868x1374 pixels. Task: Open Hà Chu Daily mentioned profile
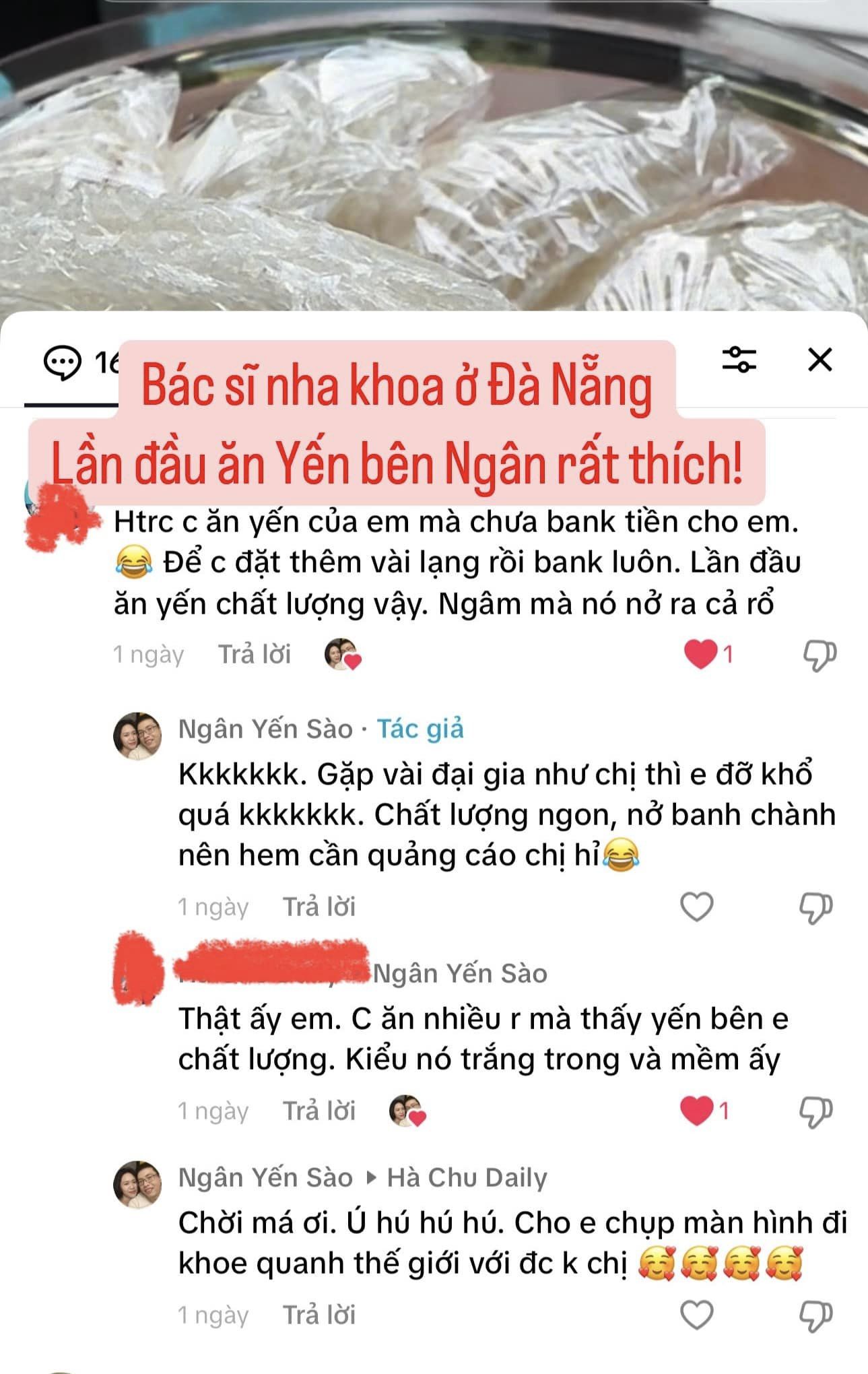[x=467, y=1177]
